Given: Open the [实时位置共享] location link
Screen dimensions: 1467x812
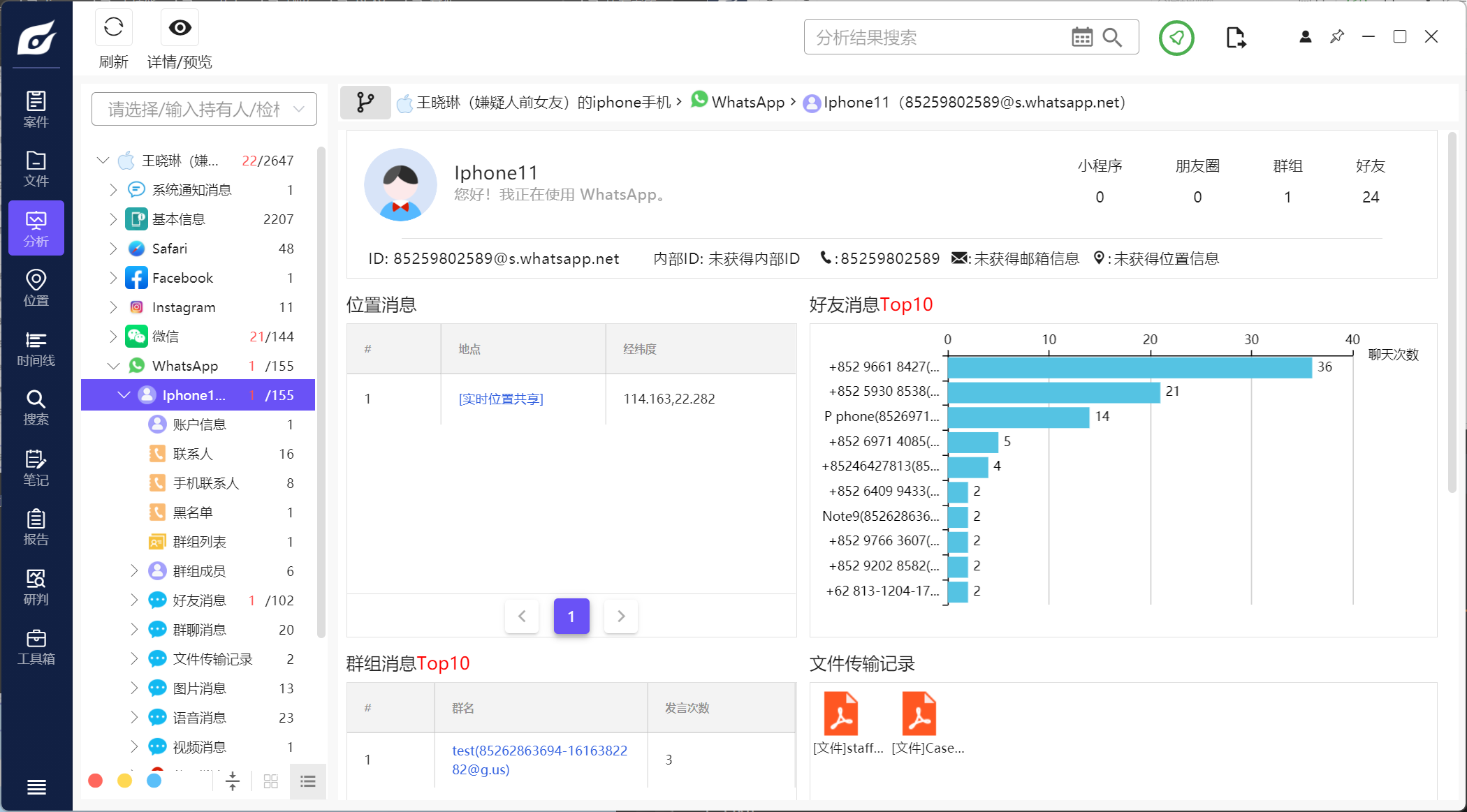Looking at the screenshot, I should pos(500,399).
